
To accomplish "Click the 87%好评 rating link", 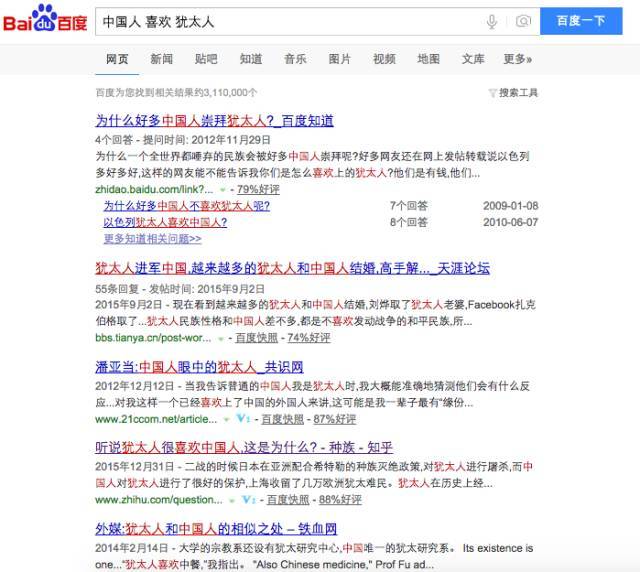I will pyautogui.click(x=335, y=419).
